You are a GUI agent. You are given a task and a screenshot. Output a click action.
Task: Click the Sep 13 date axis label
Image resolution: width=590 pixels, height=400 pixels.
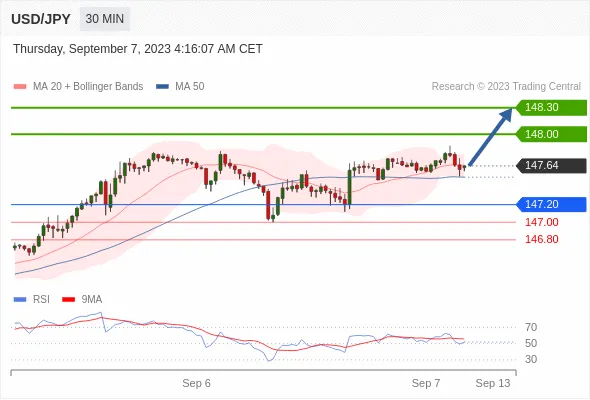pos(493,383)
